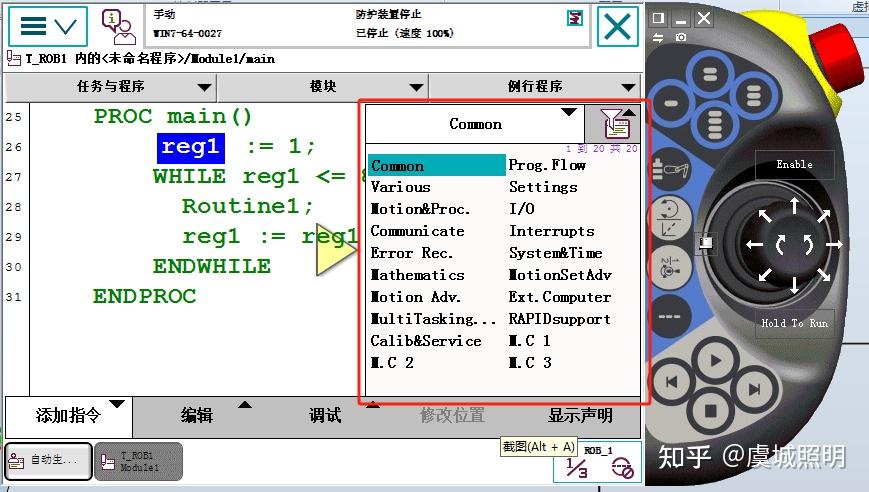
Task: Open the operator window user icon
Action: click(x=117, y=26)
